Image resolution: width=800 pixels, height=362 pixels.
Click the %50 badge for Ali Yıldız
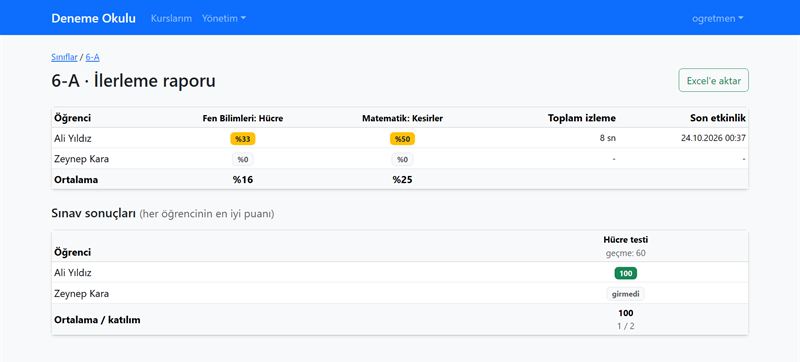click(x=403, y=139)
